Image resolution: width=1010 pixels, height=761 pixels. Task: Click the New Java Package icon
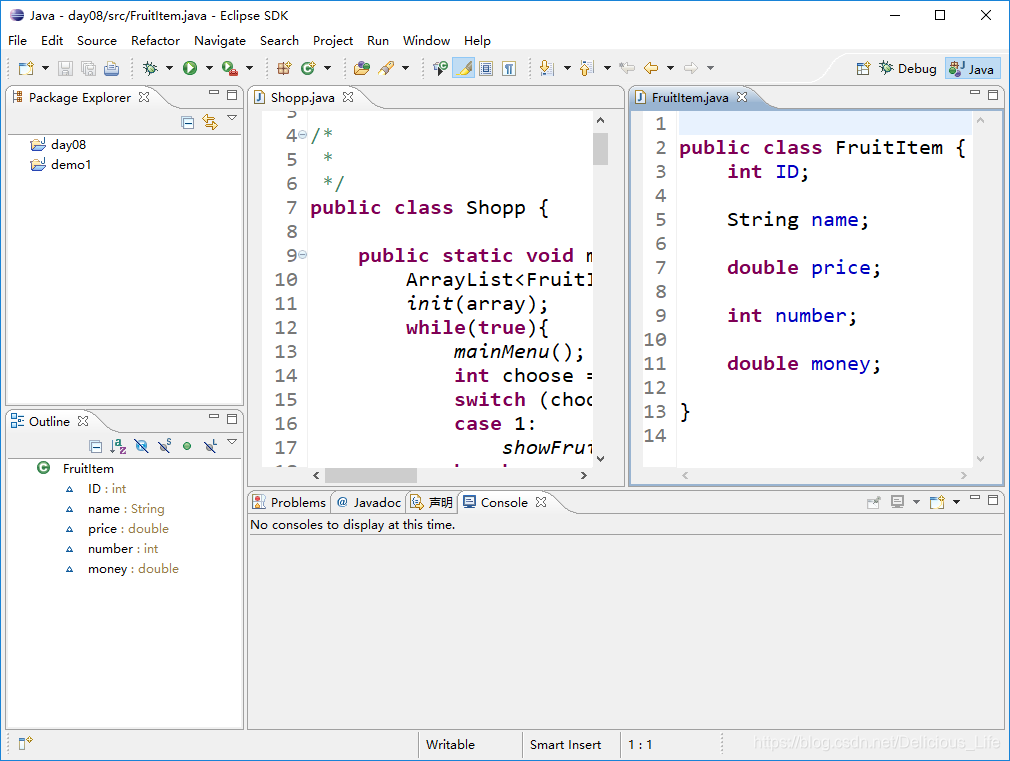click(x=284, y=68)
